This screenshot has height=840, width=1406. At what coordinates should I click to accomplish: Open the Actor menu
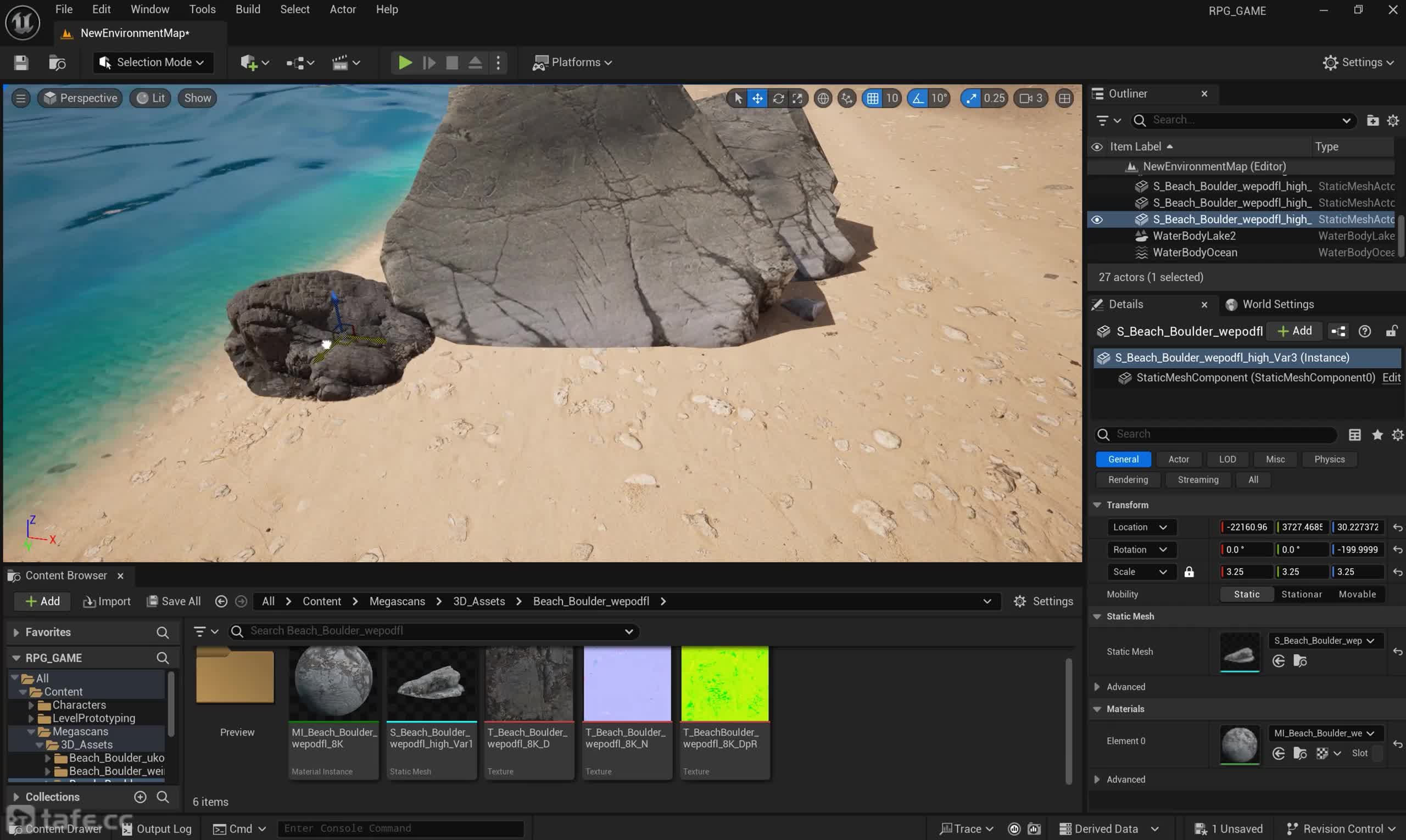[343, 9]
